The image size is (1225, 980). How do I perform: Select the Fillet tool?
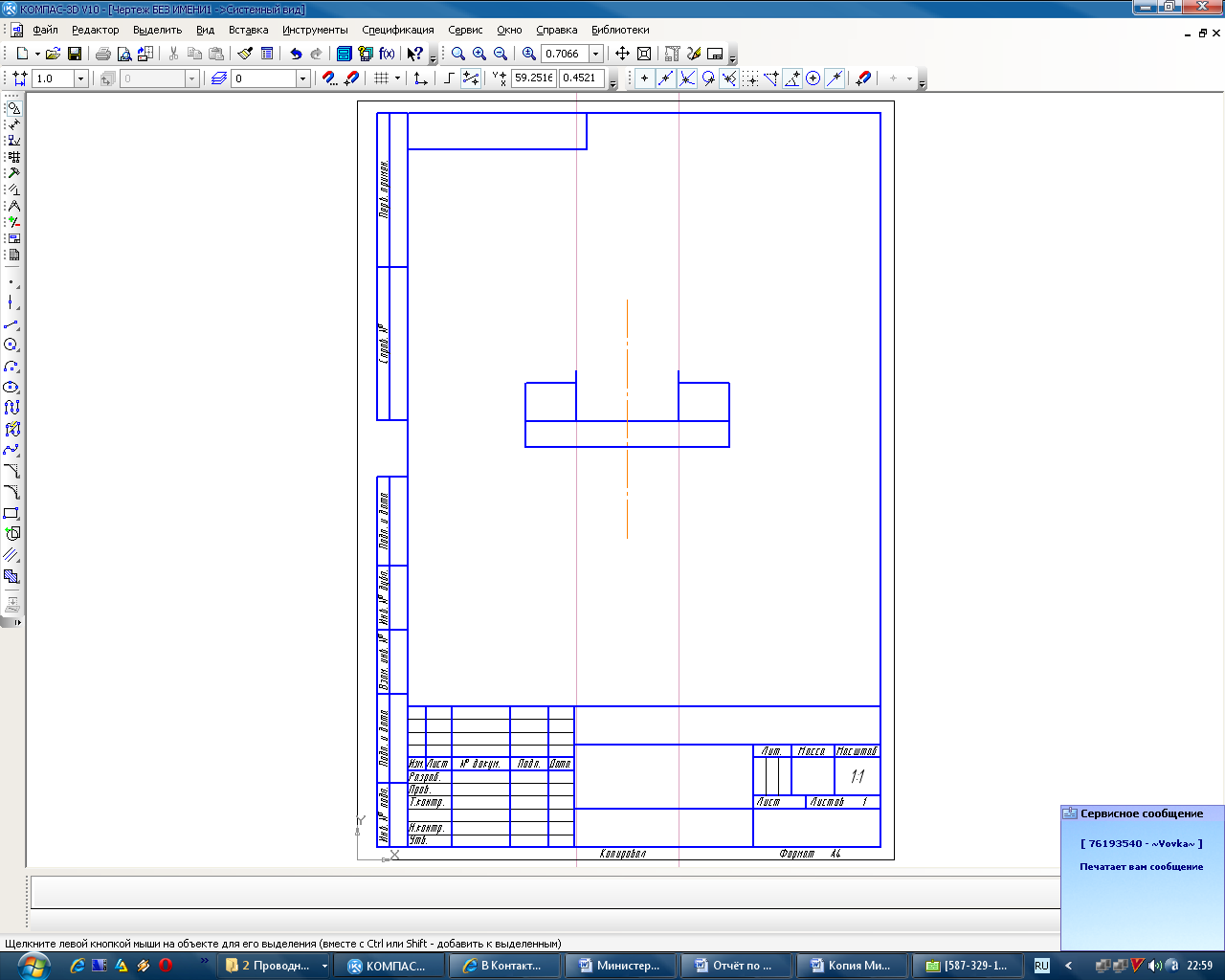[11, 492]
